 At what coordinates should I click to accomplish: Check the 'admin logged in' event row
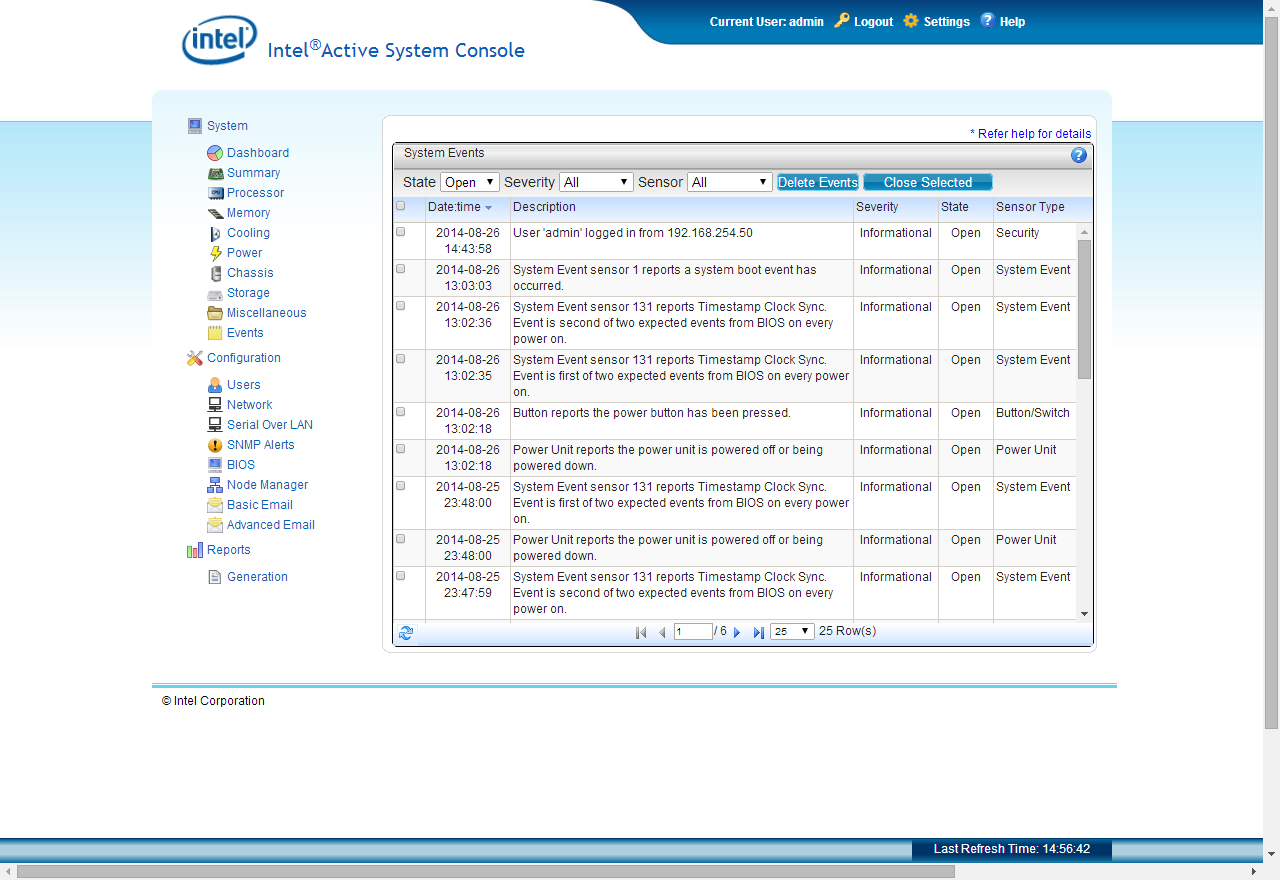(x=401, y=232)
